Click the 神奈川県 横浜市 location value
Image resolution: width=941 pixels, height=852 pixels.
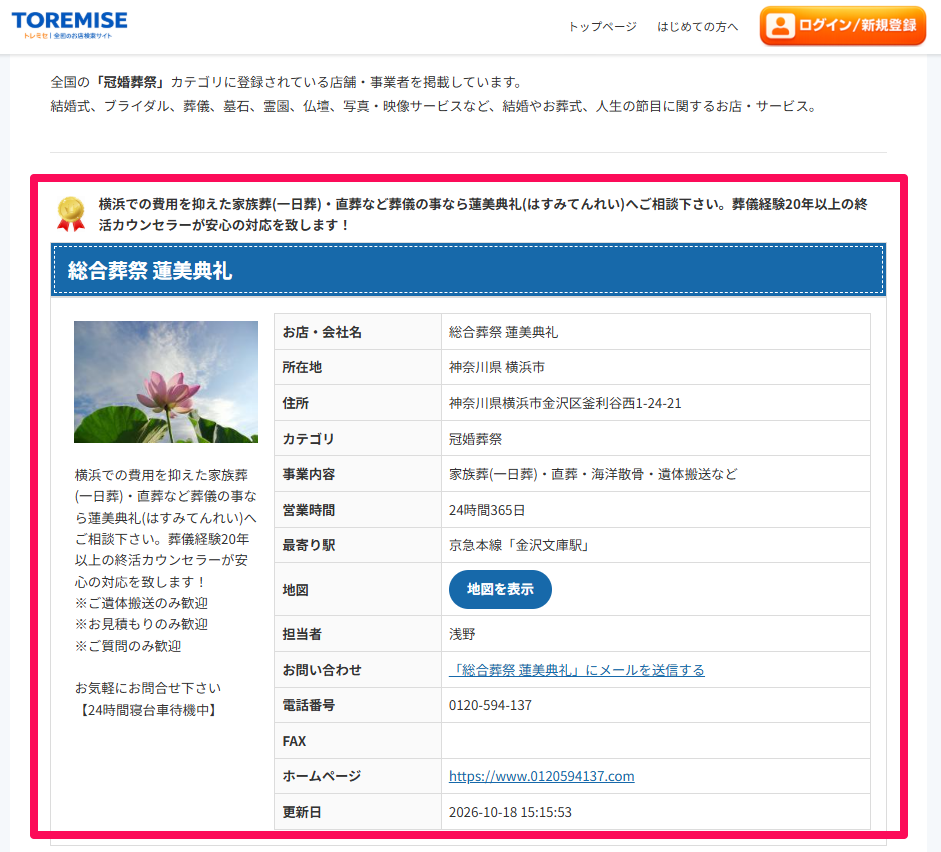[x=497, y=367]
